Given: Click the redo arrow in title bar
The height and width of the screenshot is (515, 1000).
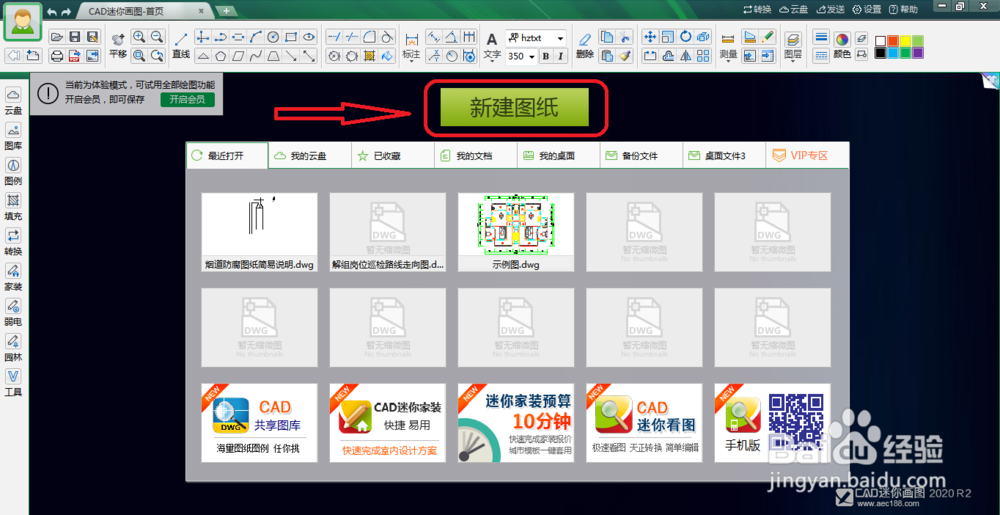Looking at the screenshot, I should (66, 11).
